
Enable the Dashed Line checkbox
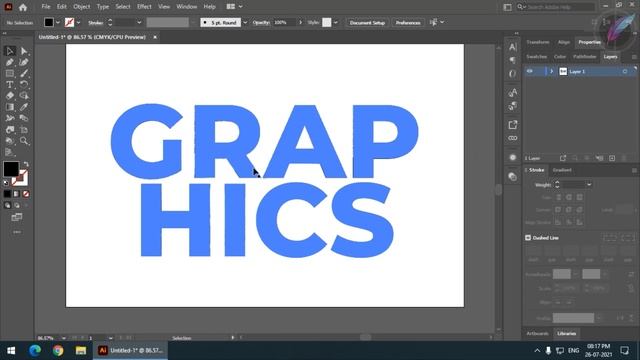(528, 238)
